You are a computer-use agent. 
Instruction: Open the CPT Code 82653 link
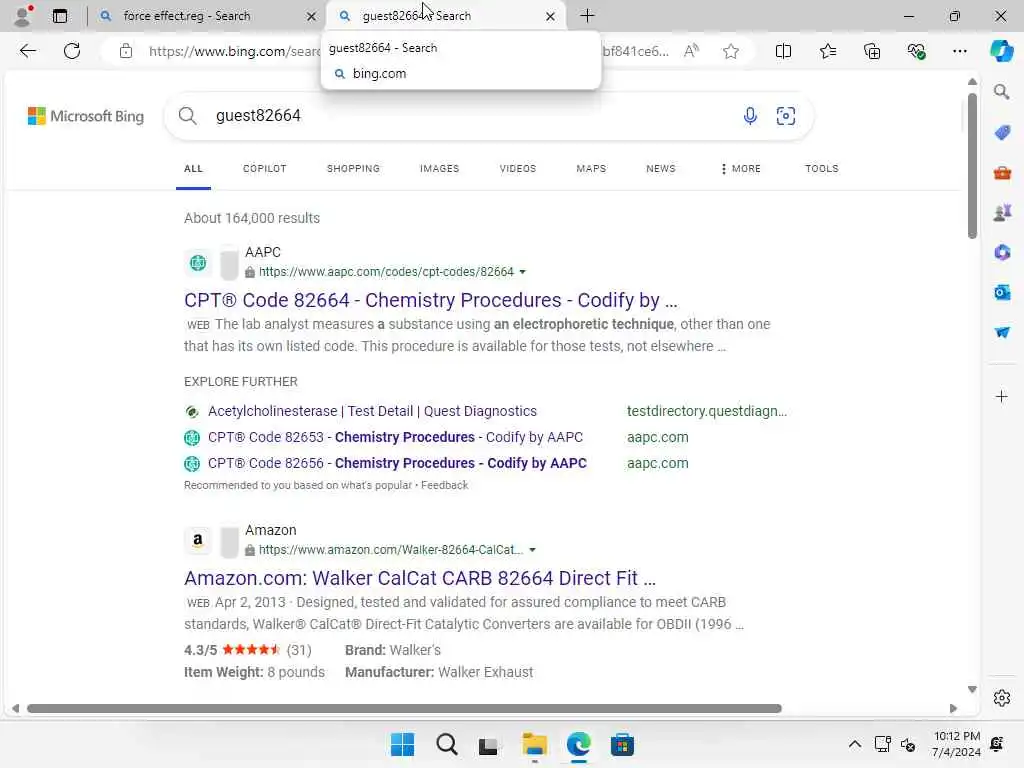395,437
